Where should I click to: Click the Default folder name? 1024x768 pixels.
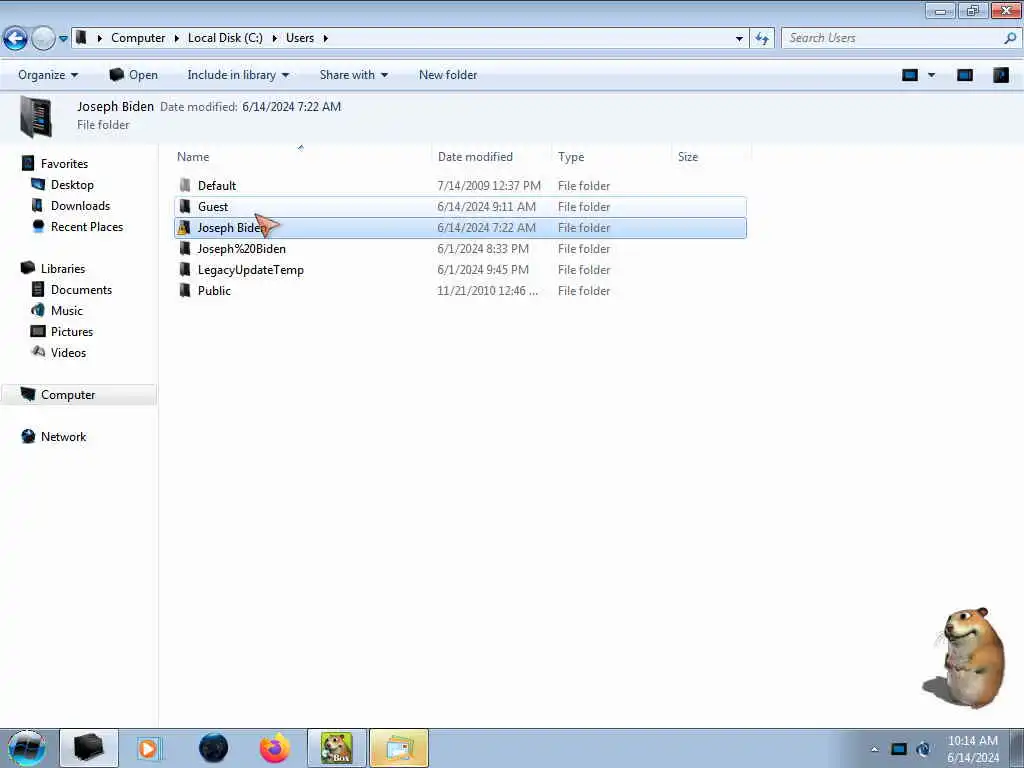217,185
